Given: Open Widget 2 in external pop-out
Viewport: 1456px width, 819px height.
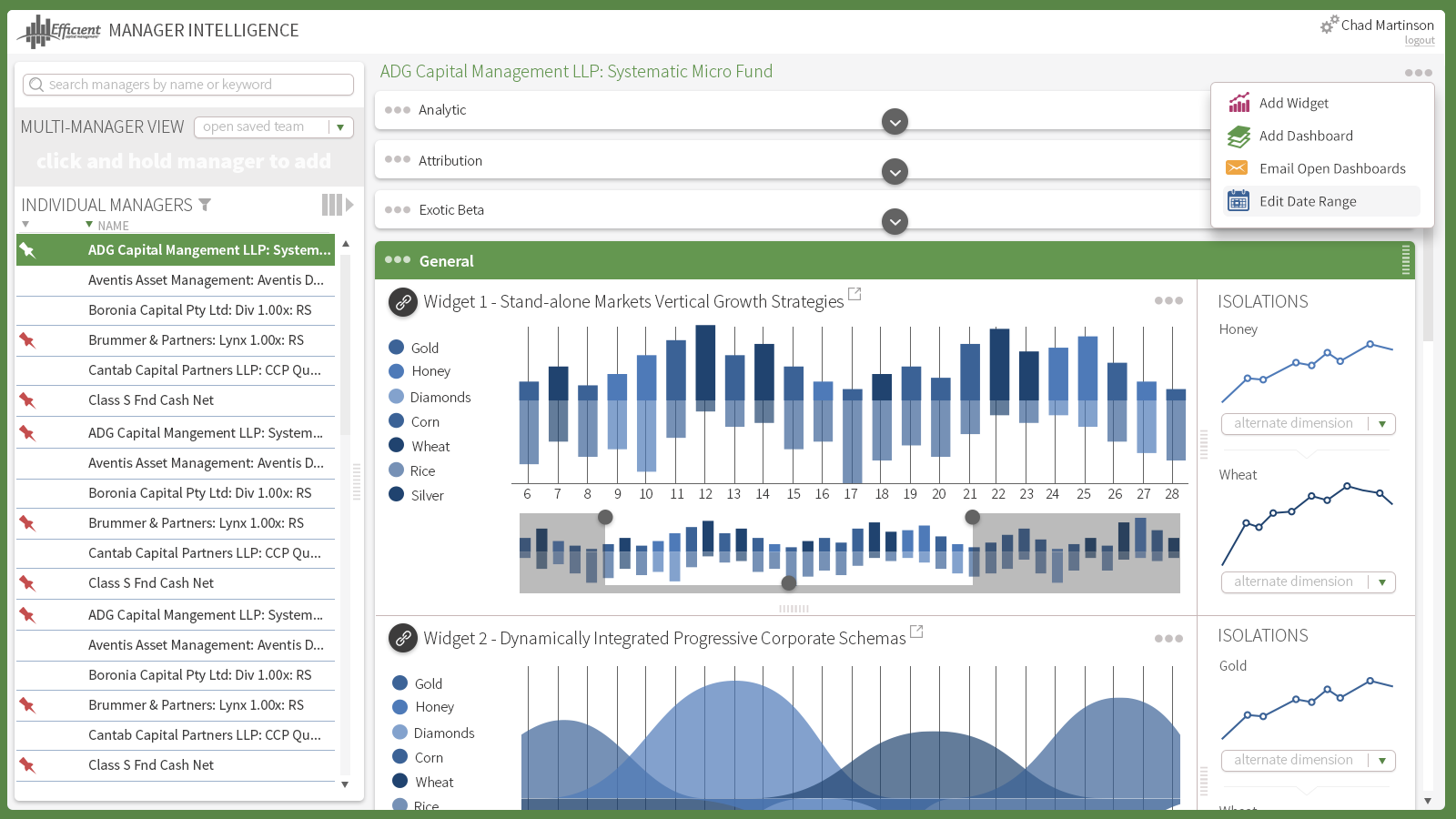Looking at the screenshot, I should [x=916, y=631].
